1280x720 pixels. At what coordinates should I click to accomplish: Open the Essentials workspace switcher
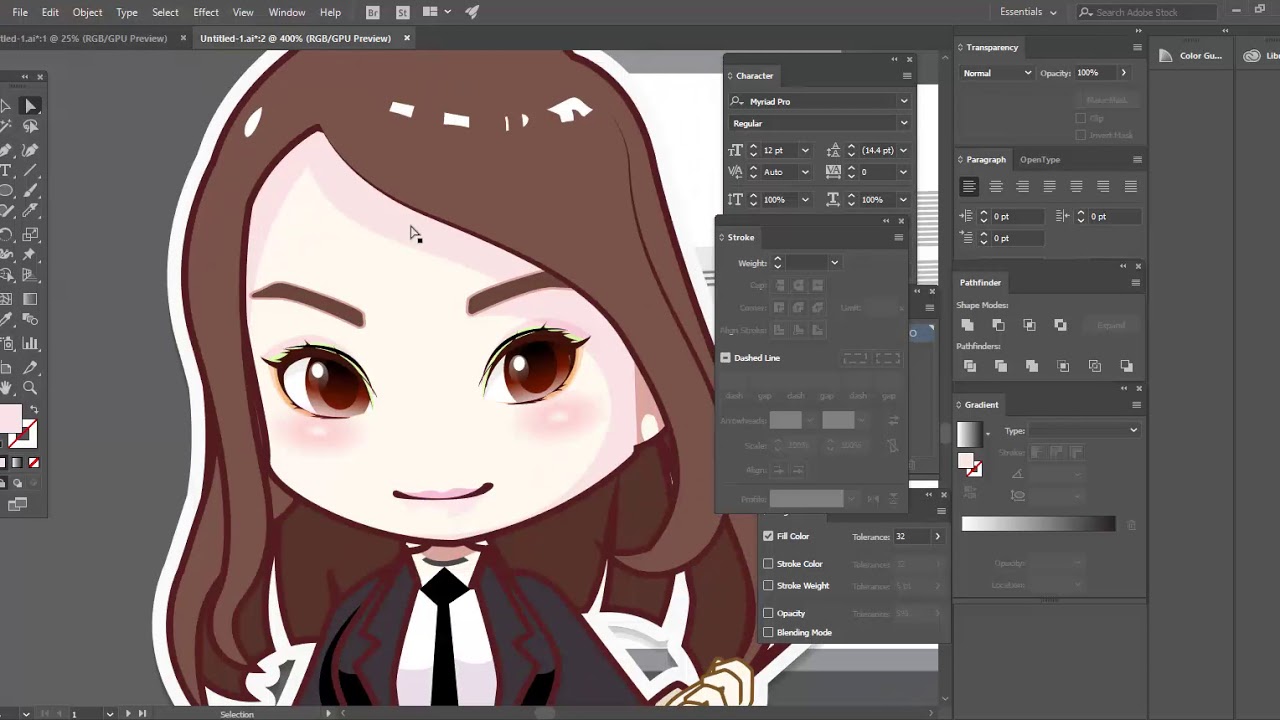pyautogui.click(x=1028, y=12)
